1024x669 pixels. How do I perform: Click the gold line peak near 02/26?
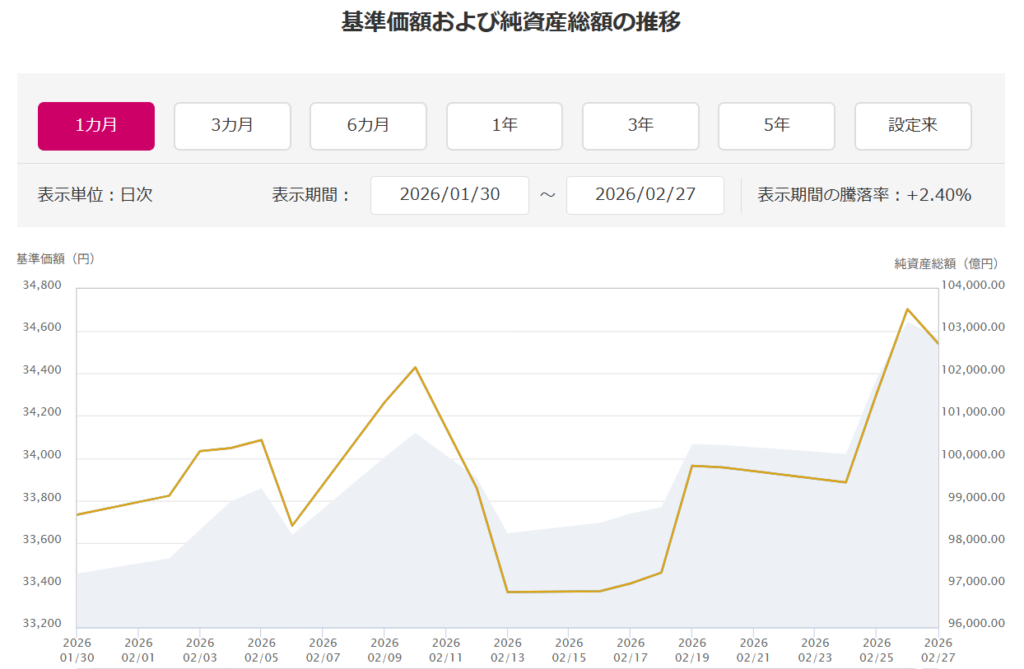(906, 309)
